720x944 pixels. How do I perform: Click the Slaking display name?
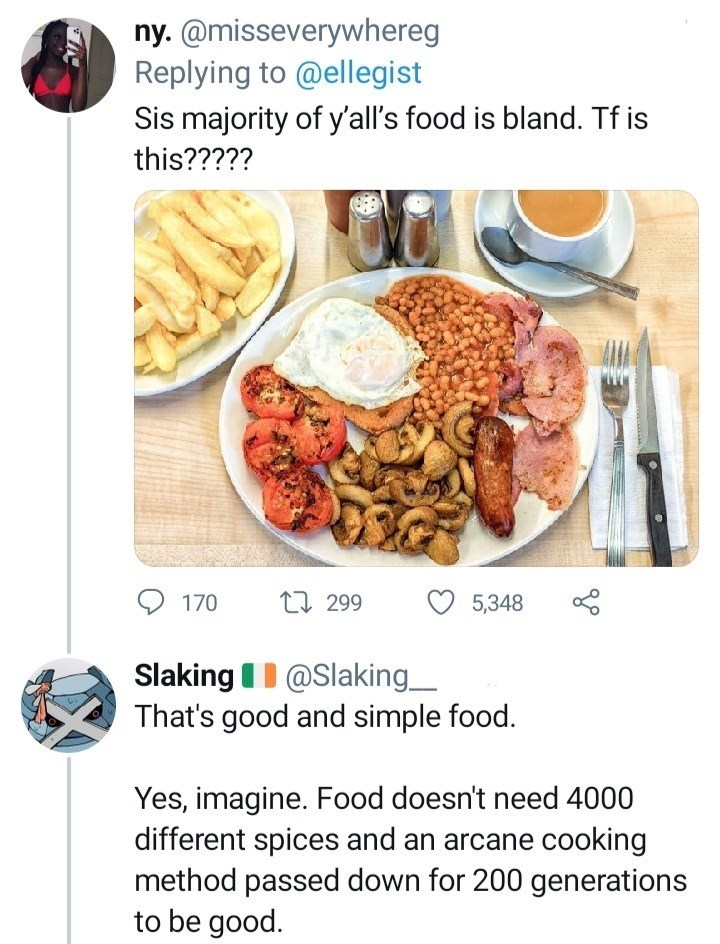(184, 676)
